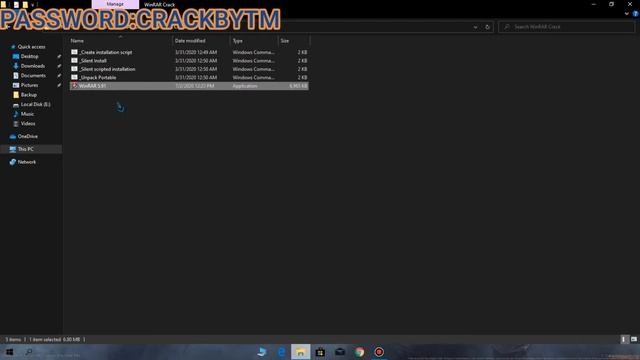Open the Mail app from taskbar
The width and height of the screenshot is (640, 360).
[x=340, y=352]
